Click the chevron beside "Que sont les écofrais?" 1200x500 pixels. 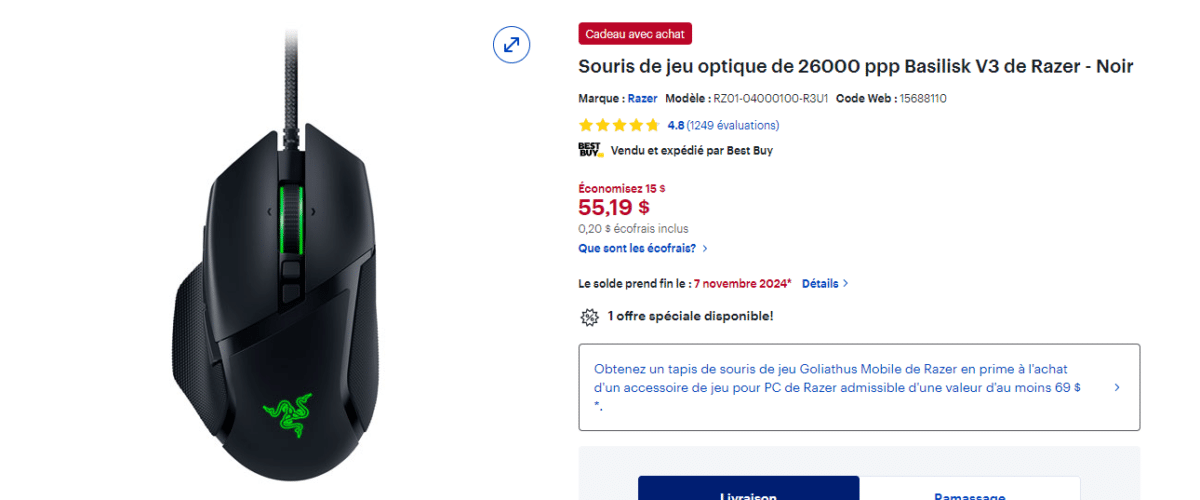(705, 248)
